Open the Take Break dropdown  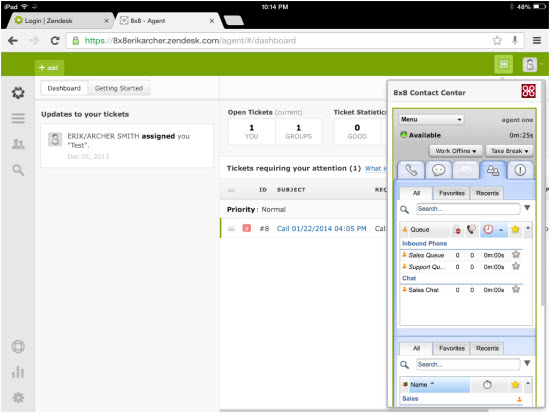(509, 151)
